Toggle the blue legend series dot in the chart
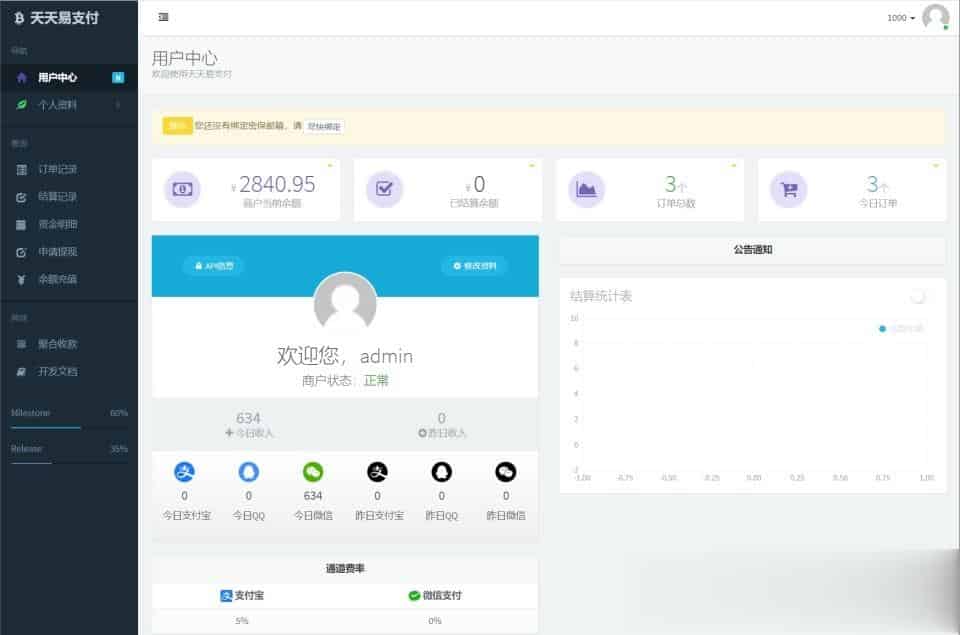960x635 pixels. coord(882,329)
